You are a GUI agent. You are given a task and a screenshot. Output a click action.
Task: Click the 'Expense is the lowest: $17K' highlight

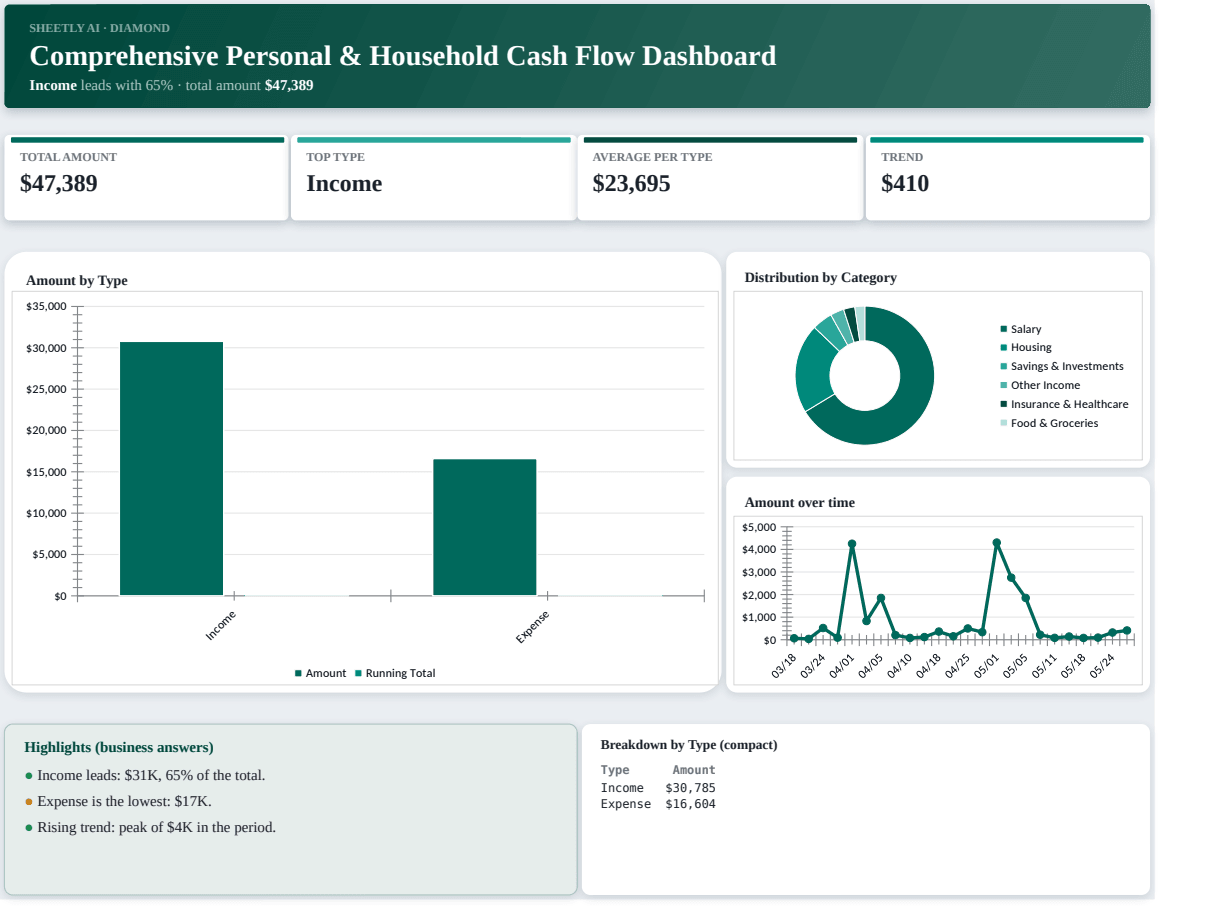[x=118, y=802]
